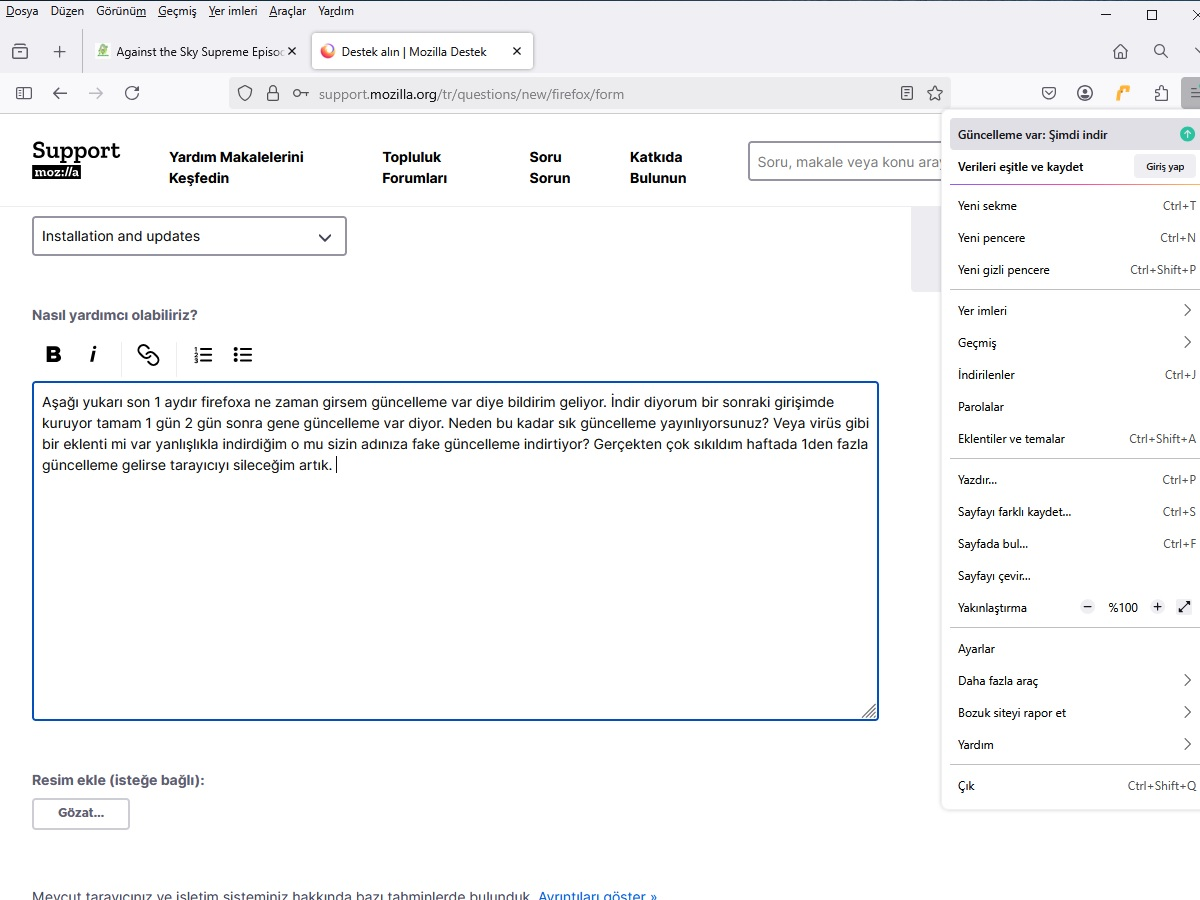Click inside the question text area
The image size is (1200, 900).
click(x=455, y=551)
